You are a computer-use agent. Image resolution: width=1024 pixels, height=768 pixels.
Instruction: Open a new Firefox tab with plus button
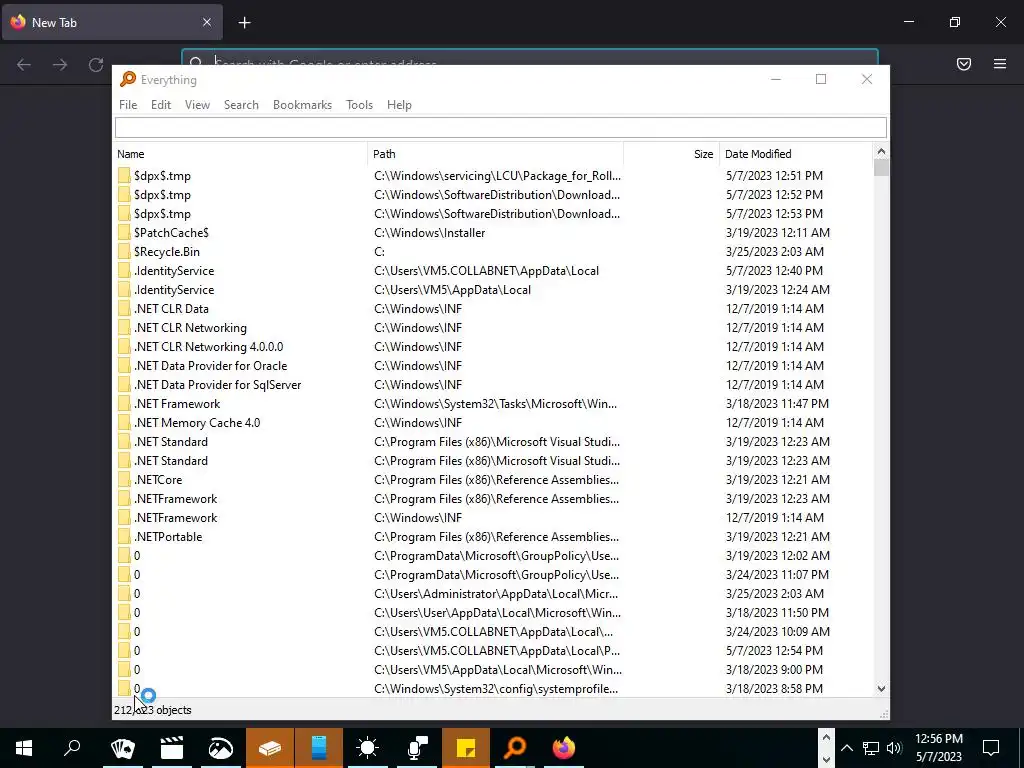(244, 23)
